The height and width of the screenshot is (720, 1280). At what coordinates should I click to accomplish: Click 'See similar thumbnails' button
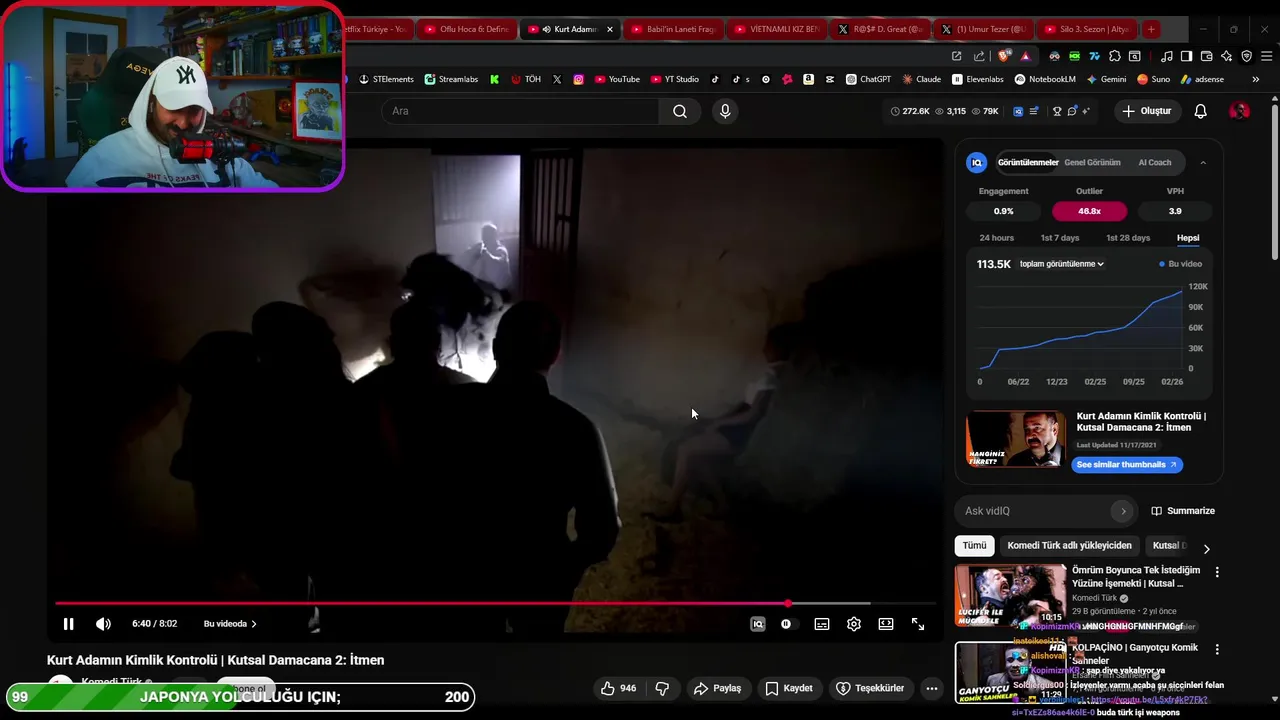click(1127, 465)
